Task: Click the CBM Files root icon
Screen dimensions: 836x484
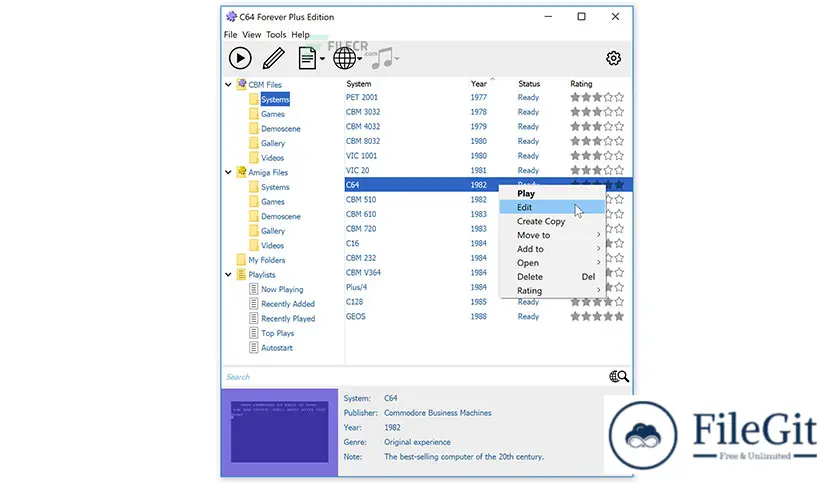Action: [x=242, y=84]
